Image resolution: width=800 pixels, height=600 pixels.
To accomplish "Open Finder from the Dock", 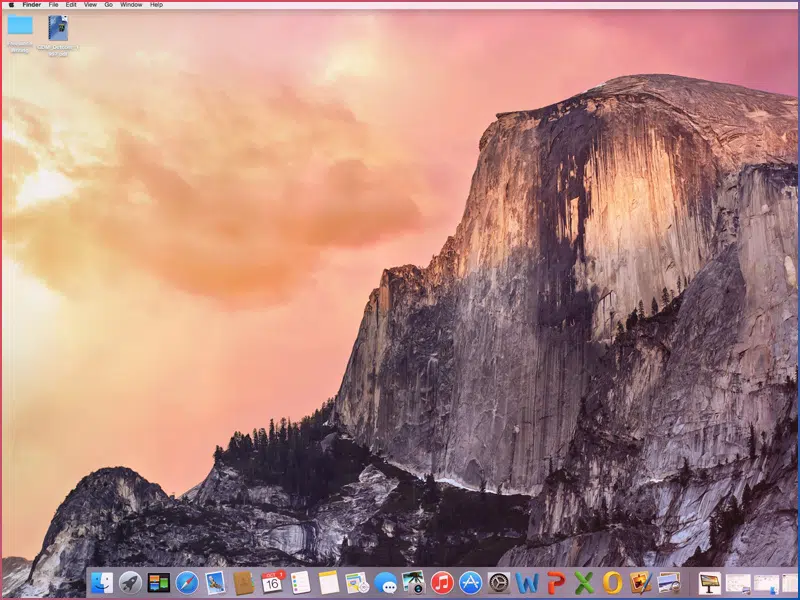I will pyautogui.click(x=102, y=583).
